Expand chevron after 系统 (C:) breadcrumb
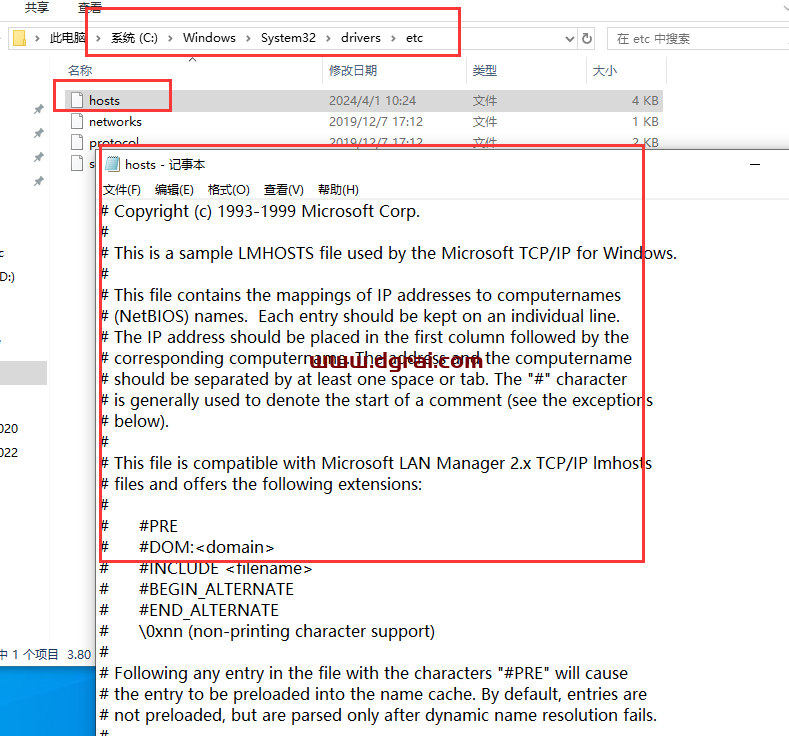789x736 pixels. (171, 38)
